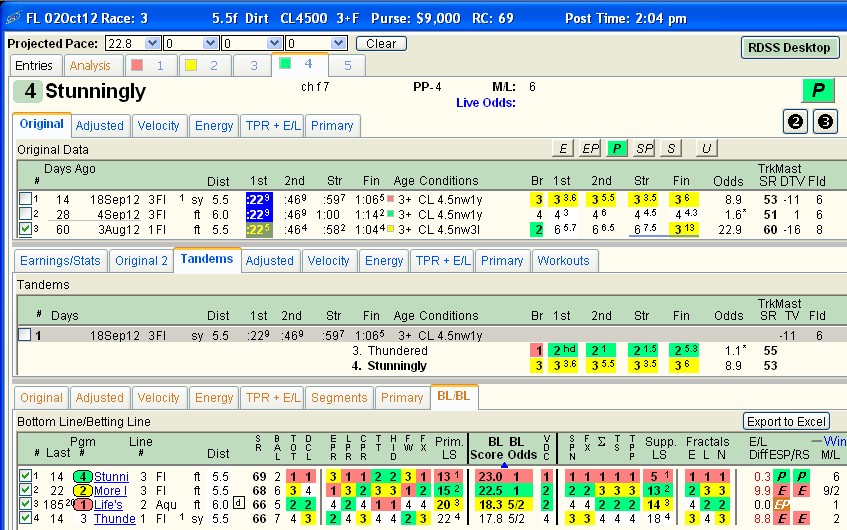Open the third Projected Pace dropdown

(x=275, y=43)
